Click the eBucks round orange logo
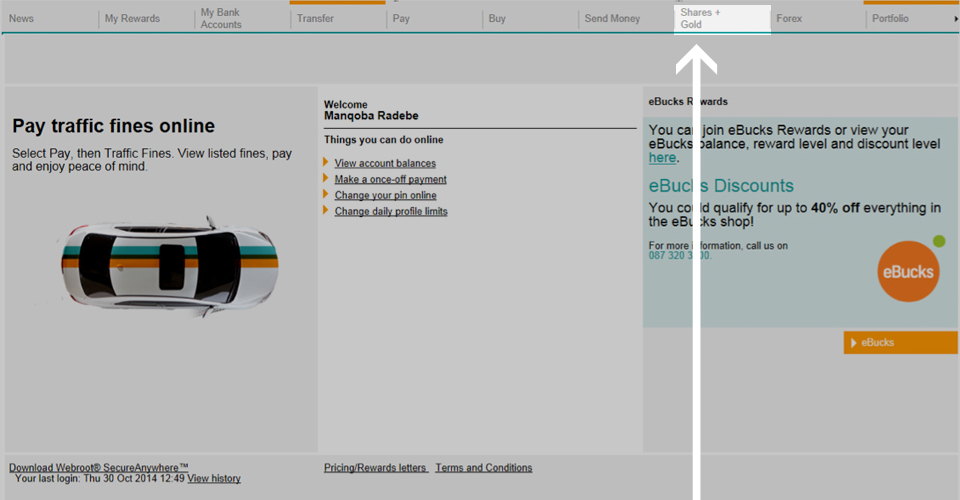This screenshot has width=960, height=500. click(x=908, y=271)
